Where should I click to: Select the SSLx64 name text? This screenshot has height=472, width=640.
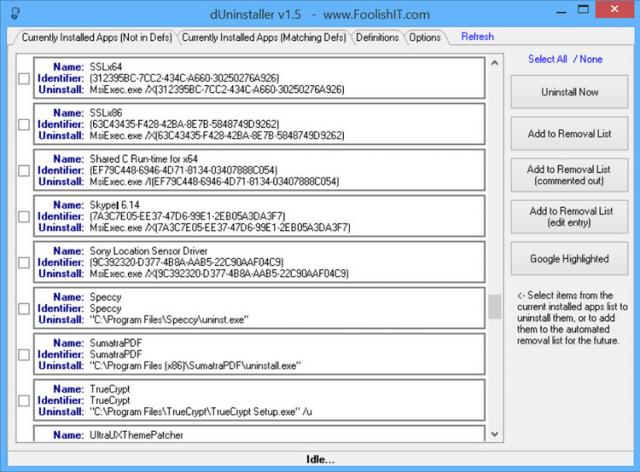[x=106, y=67]
